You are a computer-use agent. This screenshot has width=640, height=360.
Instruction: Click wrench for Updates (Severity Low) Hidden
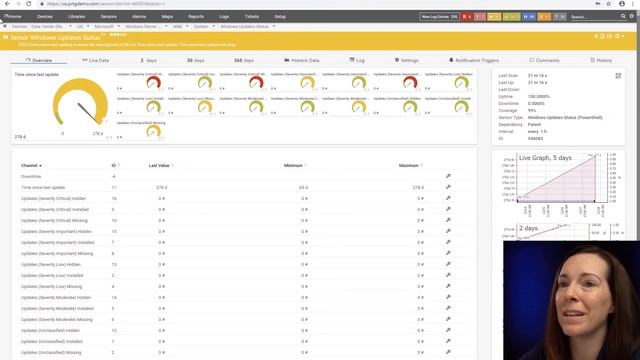coord(448,264)
